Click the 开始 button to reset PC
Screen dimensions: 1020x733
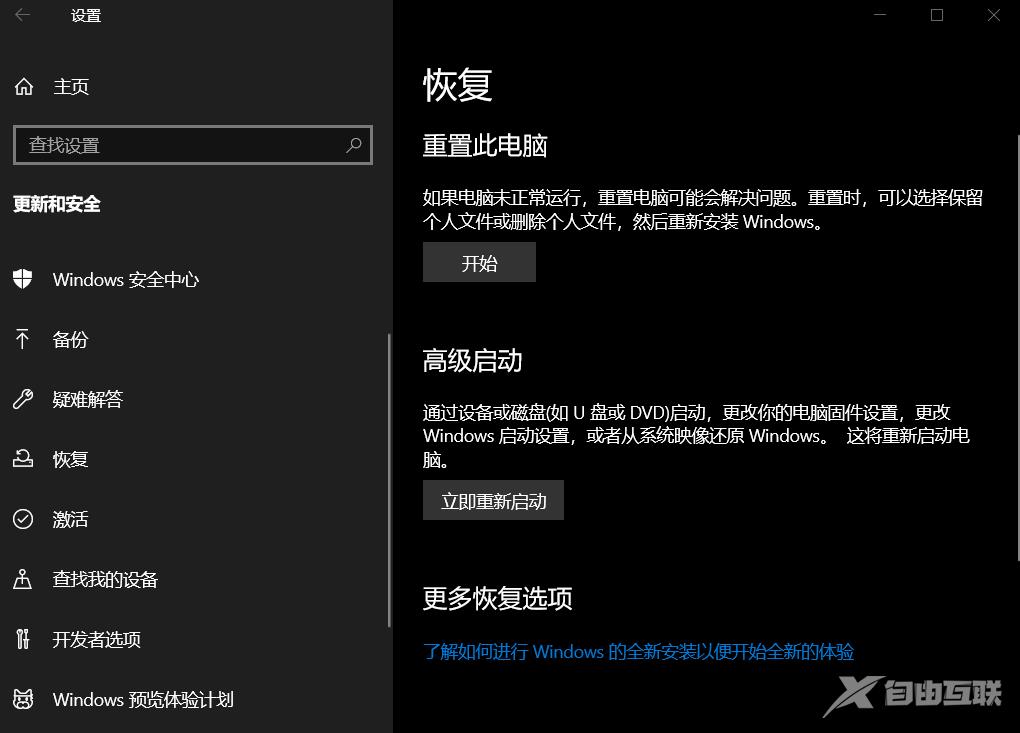click(479, 262)
